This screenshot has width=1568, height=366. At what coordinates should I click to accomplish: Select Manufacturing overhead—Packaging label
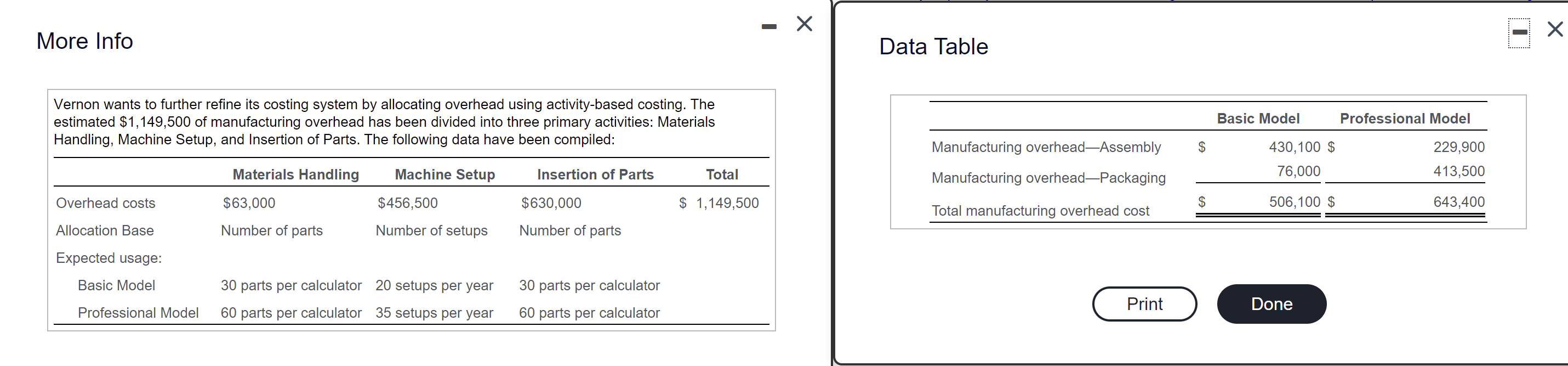[1048, 178]
